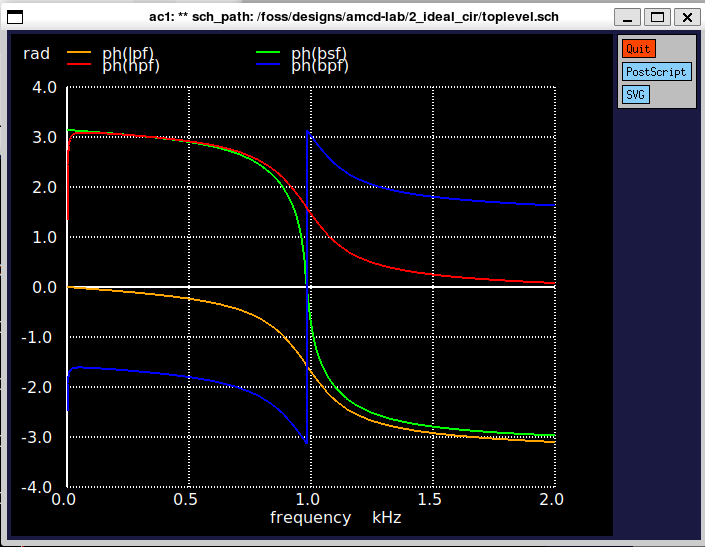Screen dimensions: 705x547
Task: Export the plot using PostScript button
Action: [656, 72]
